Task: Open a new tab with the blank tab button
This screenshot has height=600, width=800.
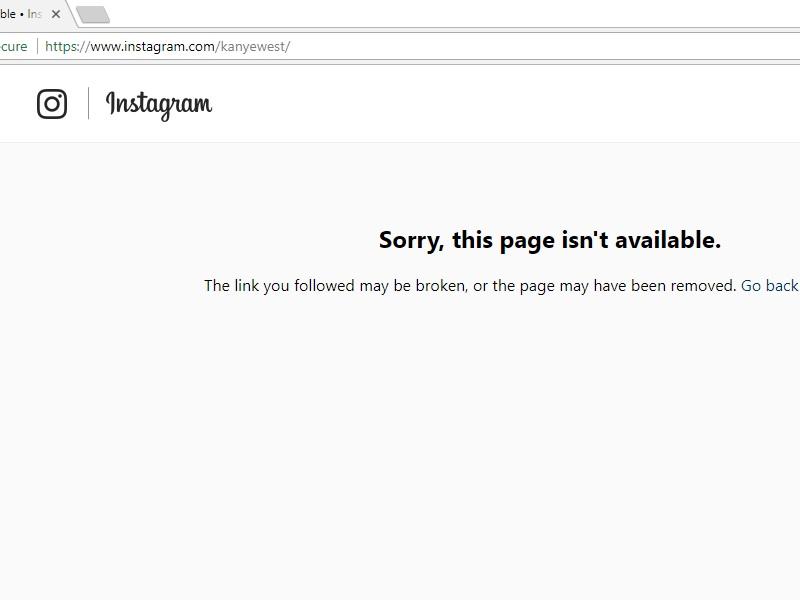Action: [93, 15]
